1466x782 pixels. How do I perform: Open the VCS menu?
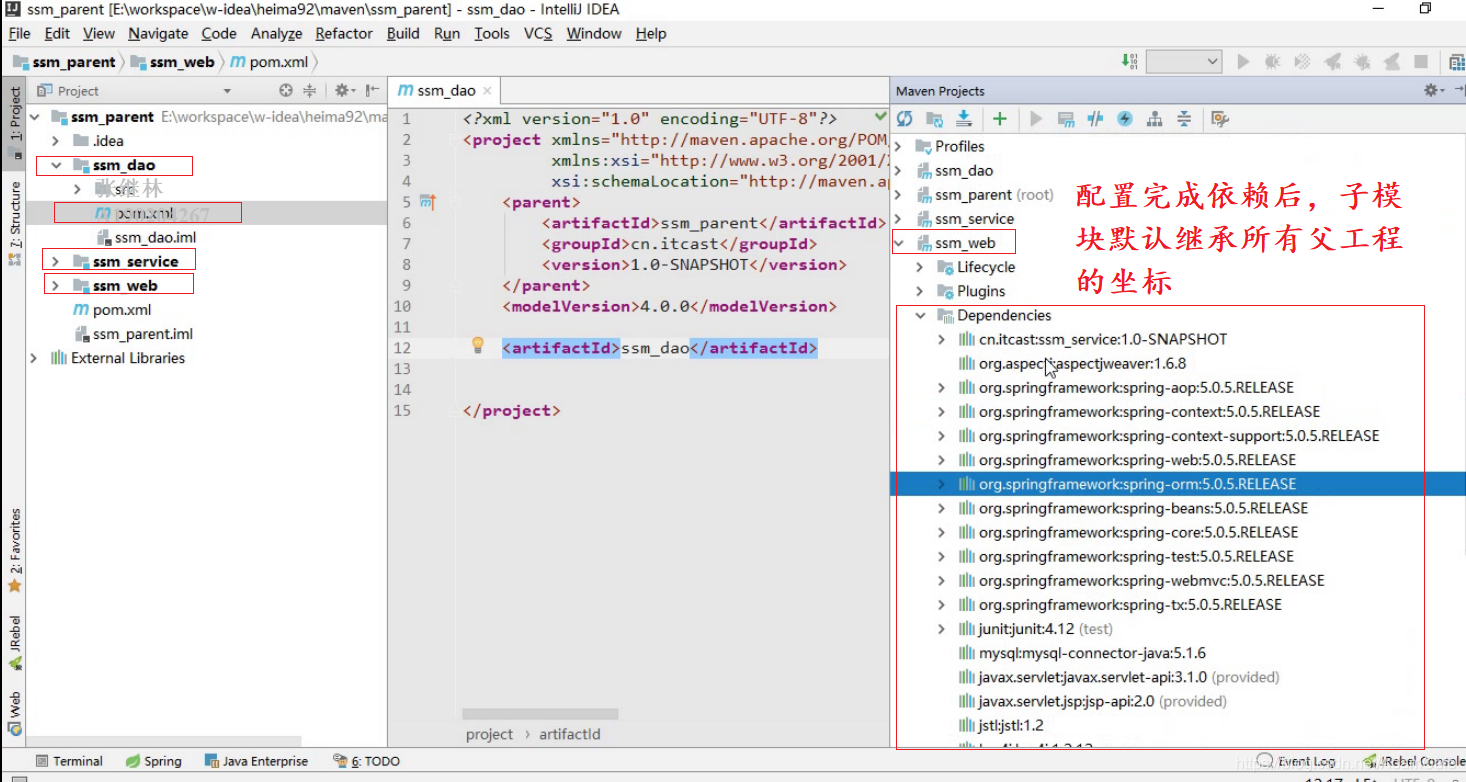[538, 33]
